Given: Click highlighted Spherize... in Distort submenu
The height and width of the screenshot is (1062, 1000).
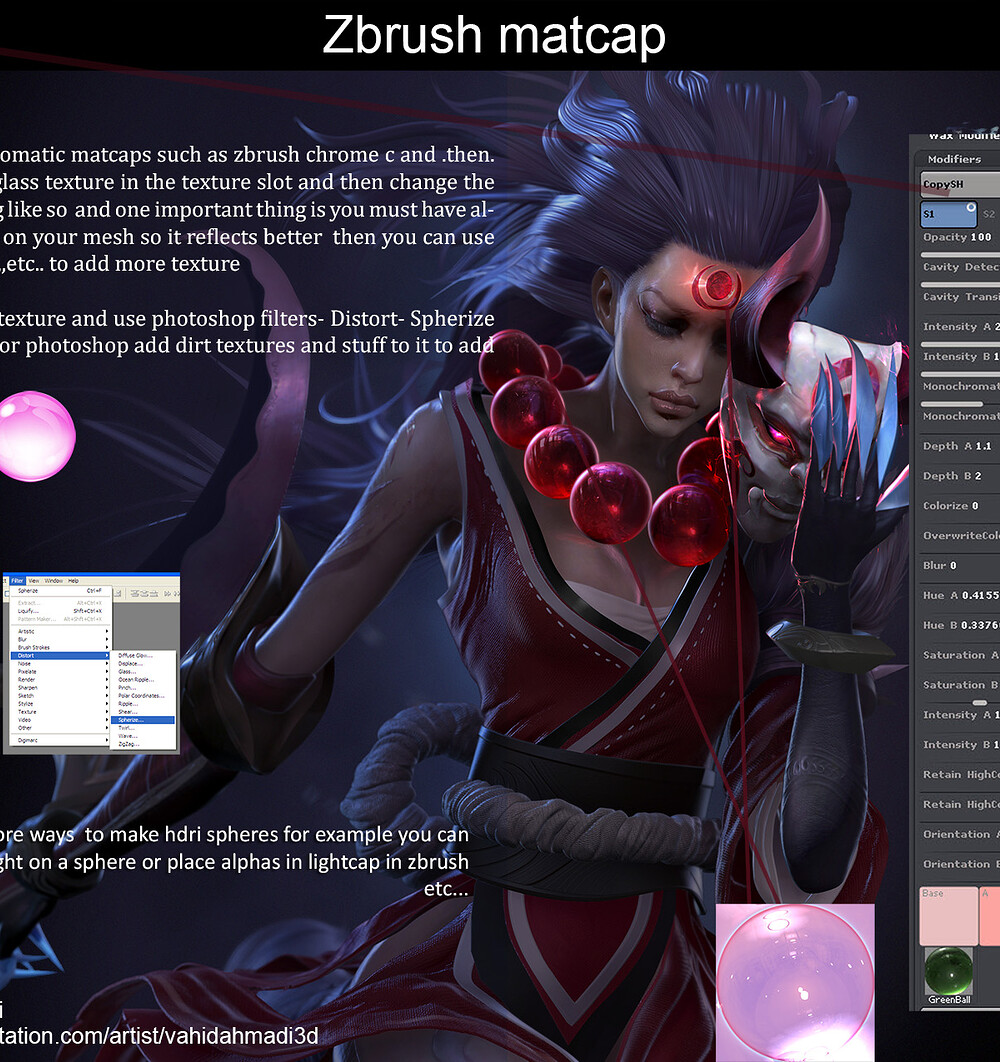Looking at the screenshot, I should [145, 720].
